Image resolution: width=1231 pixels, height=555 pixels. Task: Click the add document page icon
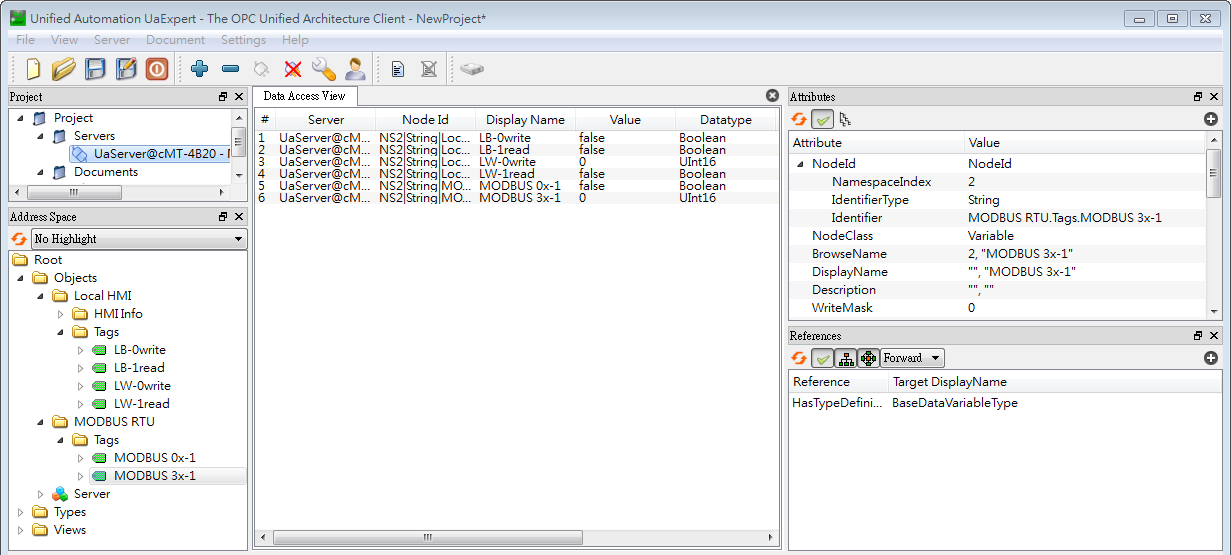(x=397, y=69)
